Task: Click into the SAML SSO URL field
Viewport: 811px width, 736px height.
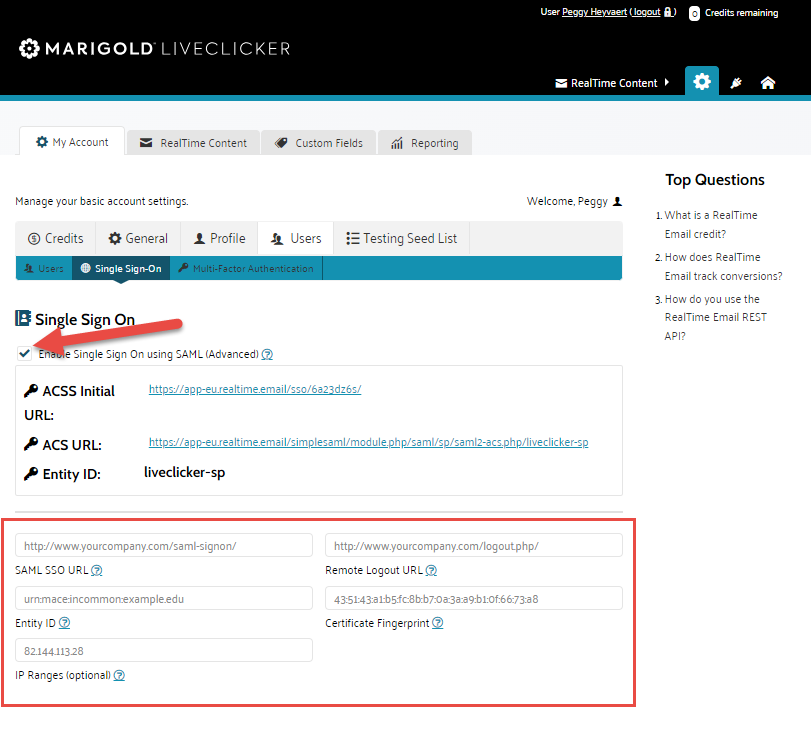Action: click(x=164, y=546)
